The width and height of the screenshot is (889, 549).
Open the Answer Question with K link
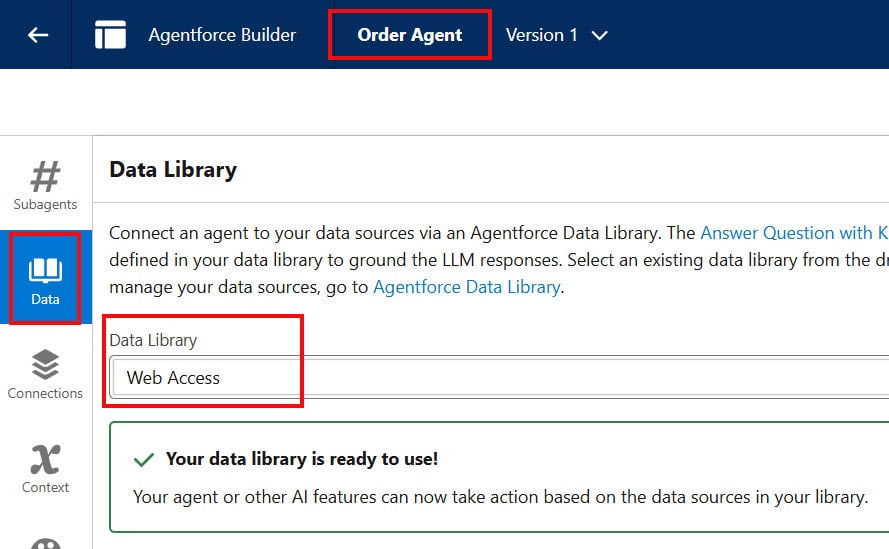pos(794,233)
